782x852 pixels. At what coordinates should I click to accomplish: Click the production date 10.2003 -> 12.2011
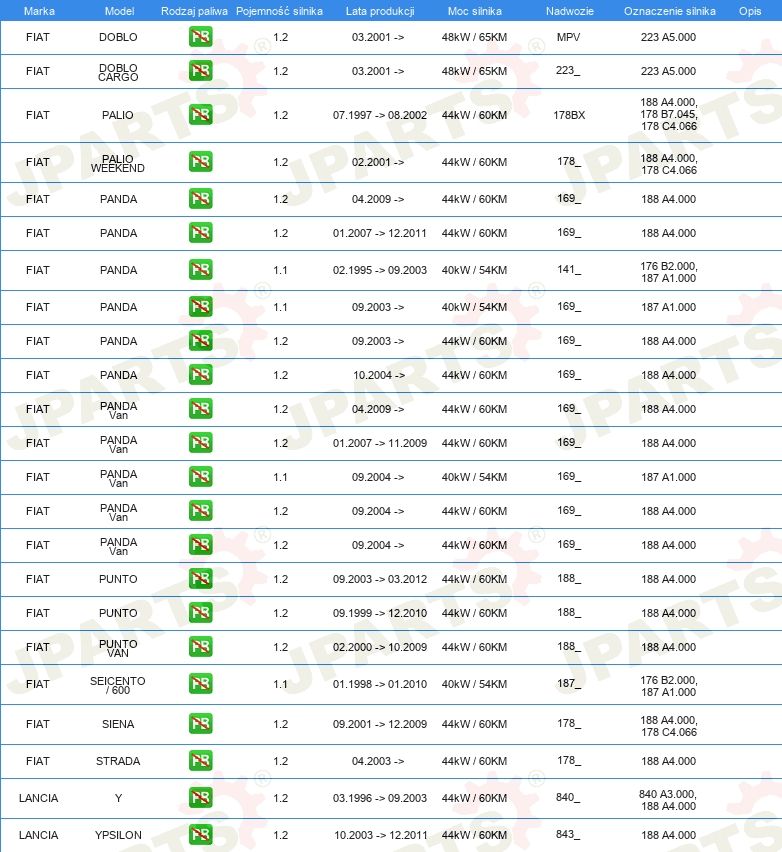point(380,835)
